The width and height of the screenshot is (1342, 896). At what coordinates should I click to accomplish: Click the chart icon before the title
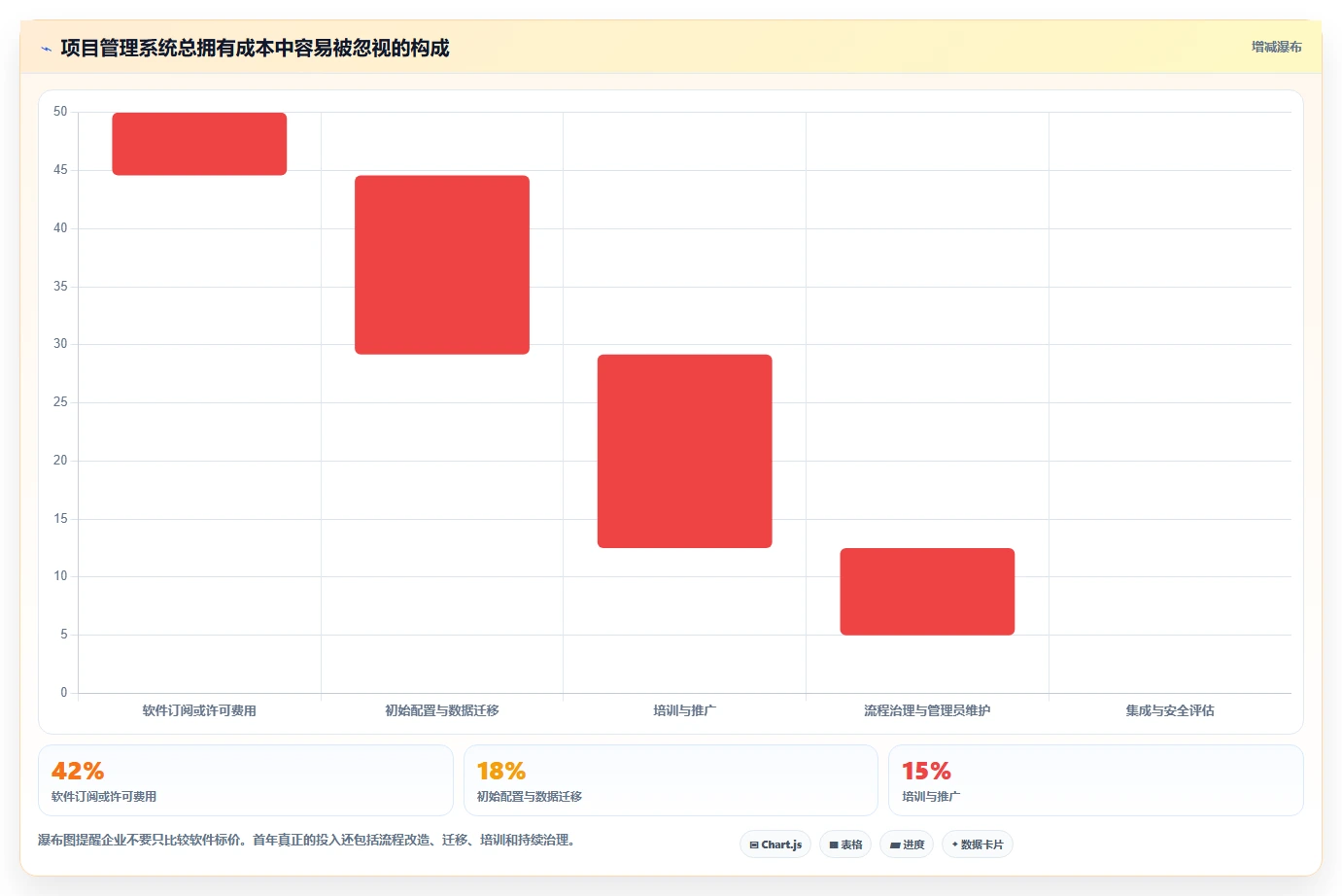(x=47, y=49)
